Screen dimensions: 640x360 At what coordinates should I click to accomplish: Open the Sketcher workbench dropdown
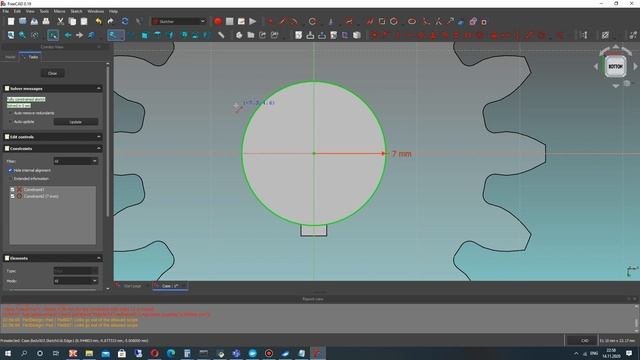(179, 21)
